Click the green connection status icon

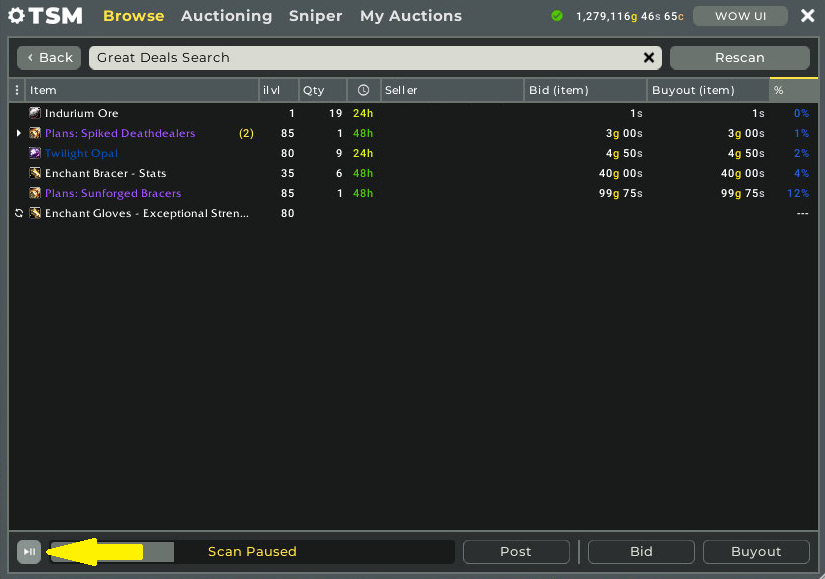(557, 16)
